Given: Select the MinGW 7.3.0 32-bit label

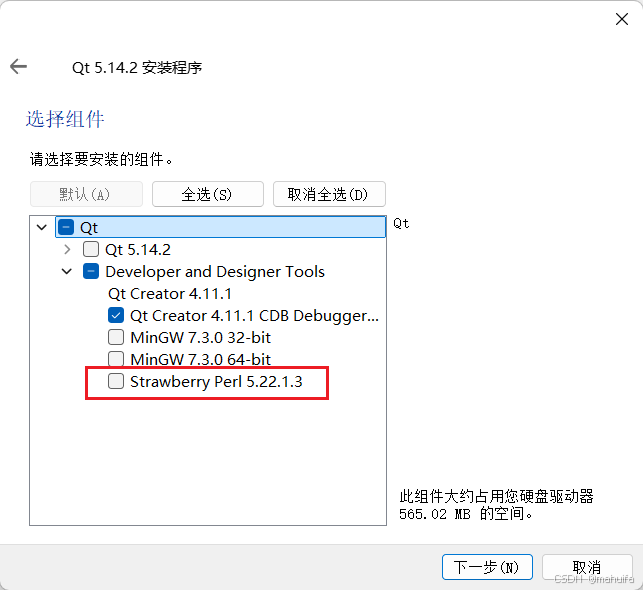Looking at the screenshot, I should pyautogui.click(x=201, y=337).
